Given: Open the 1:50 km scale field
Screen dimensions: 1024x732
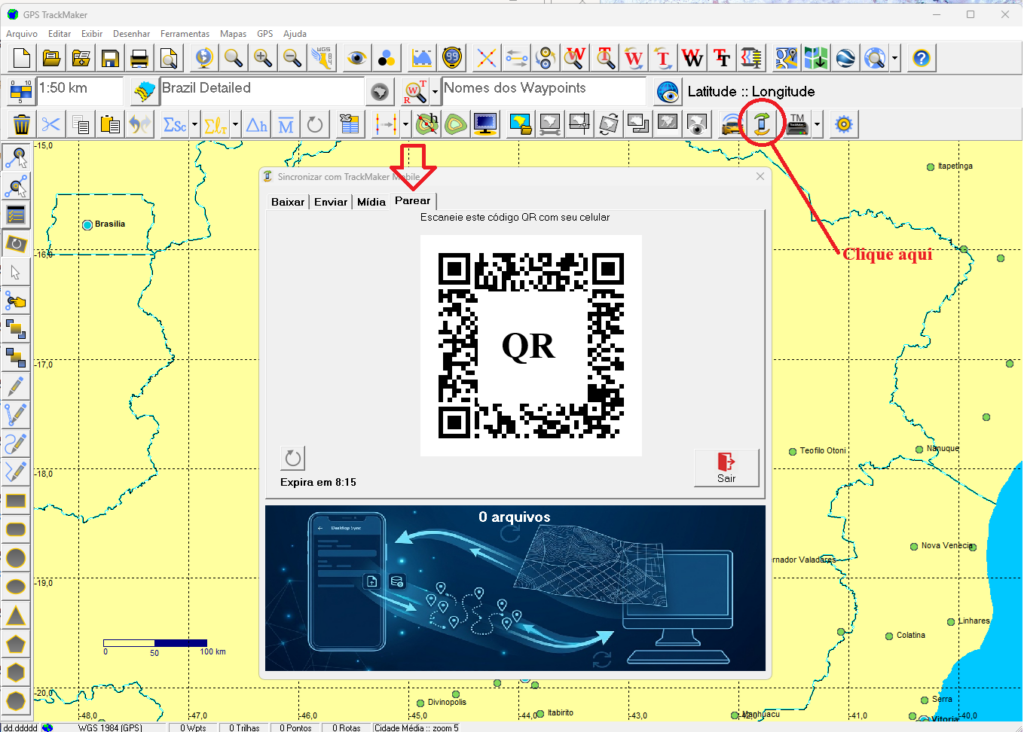Looking at the screenshot, I should tap(80, 91).
